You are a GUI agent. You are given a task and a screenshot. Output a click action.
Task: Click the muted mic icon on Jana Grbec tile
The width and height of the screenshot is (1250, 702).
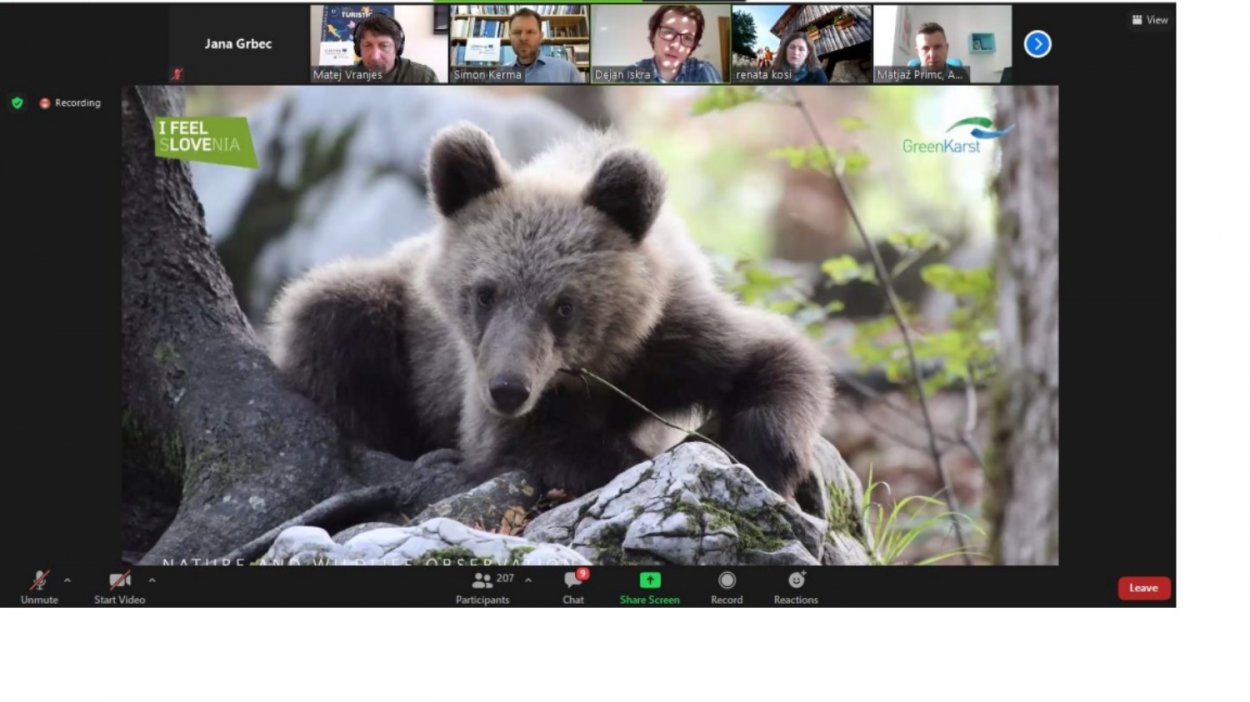[x=177, y=74]
